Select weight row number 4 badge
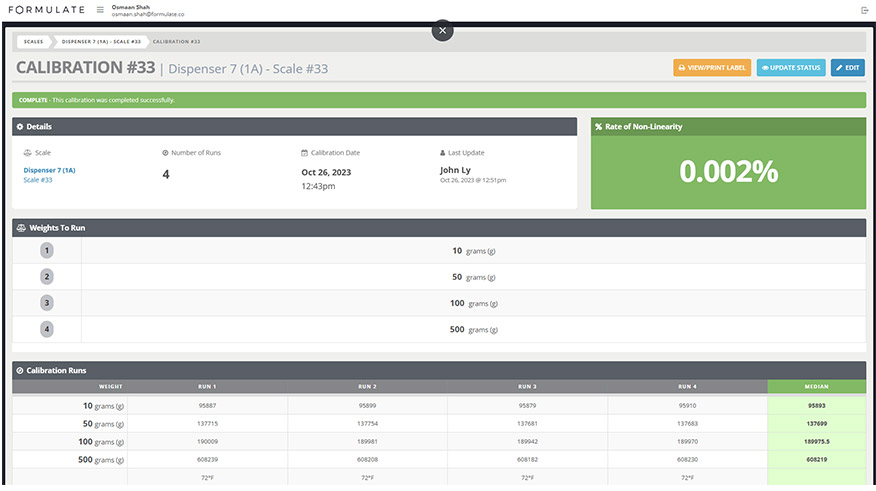The image size is (876, 491). 46,328
